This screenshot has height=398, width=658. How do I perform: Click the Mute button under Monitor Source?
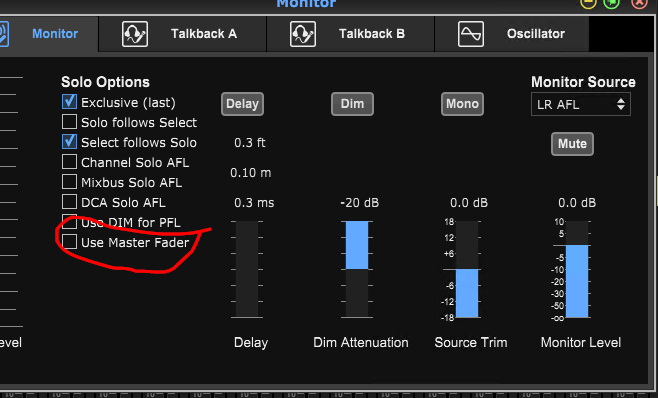[572, 144]
